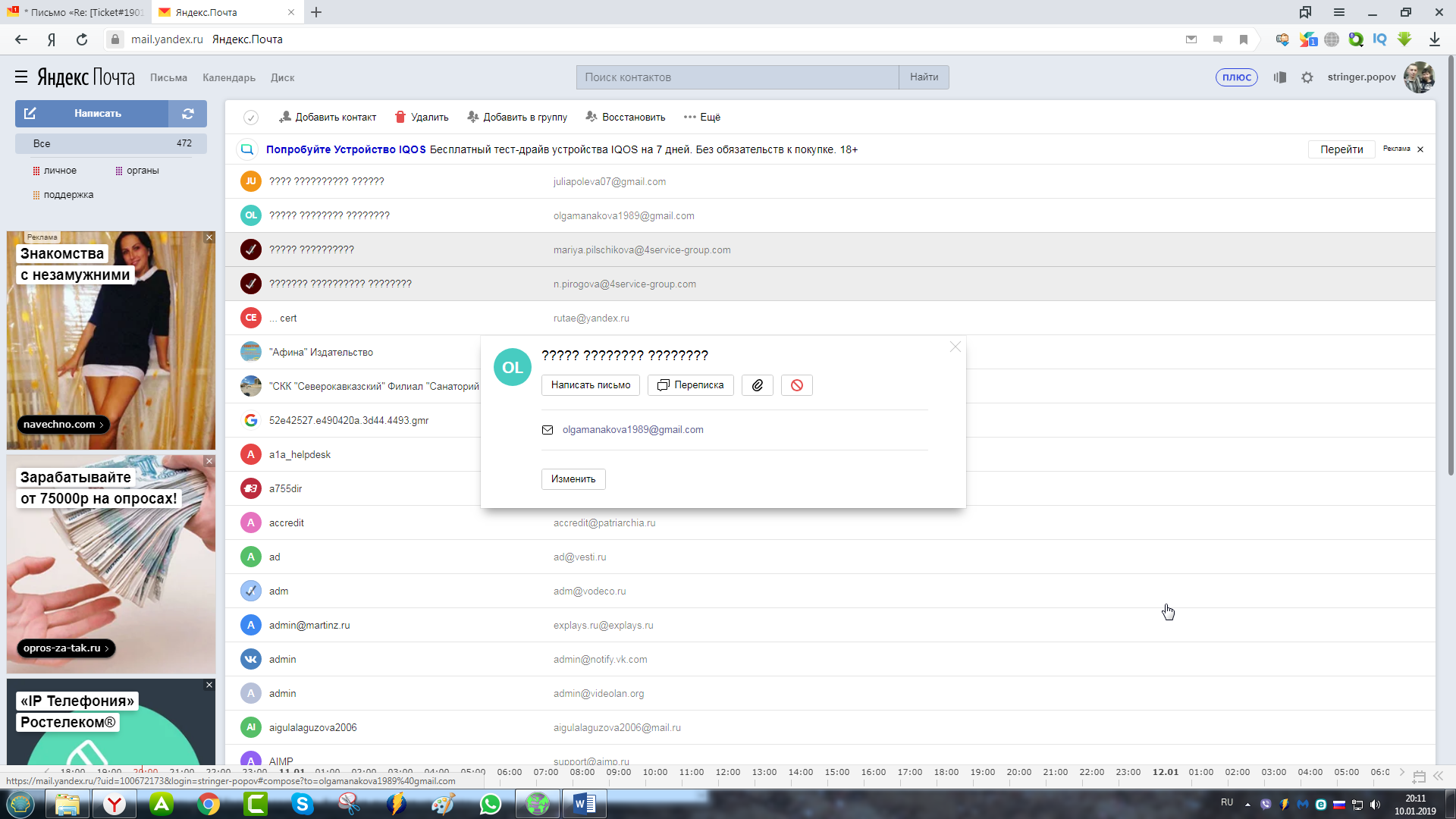Click Написать письмо in contact card
The width and height of the screenshot is (1456, 819).
coord(591,385)
